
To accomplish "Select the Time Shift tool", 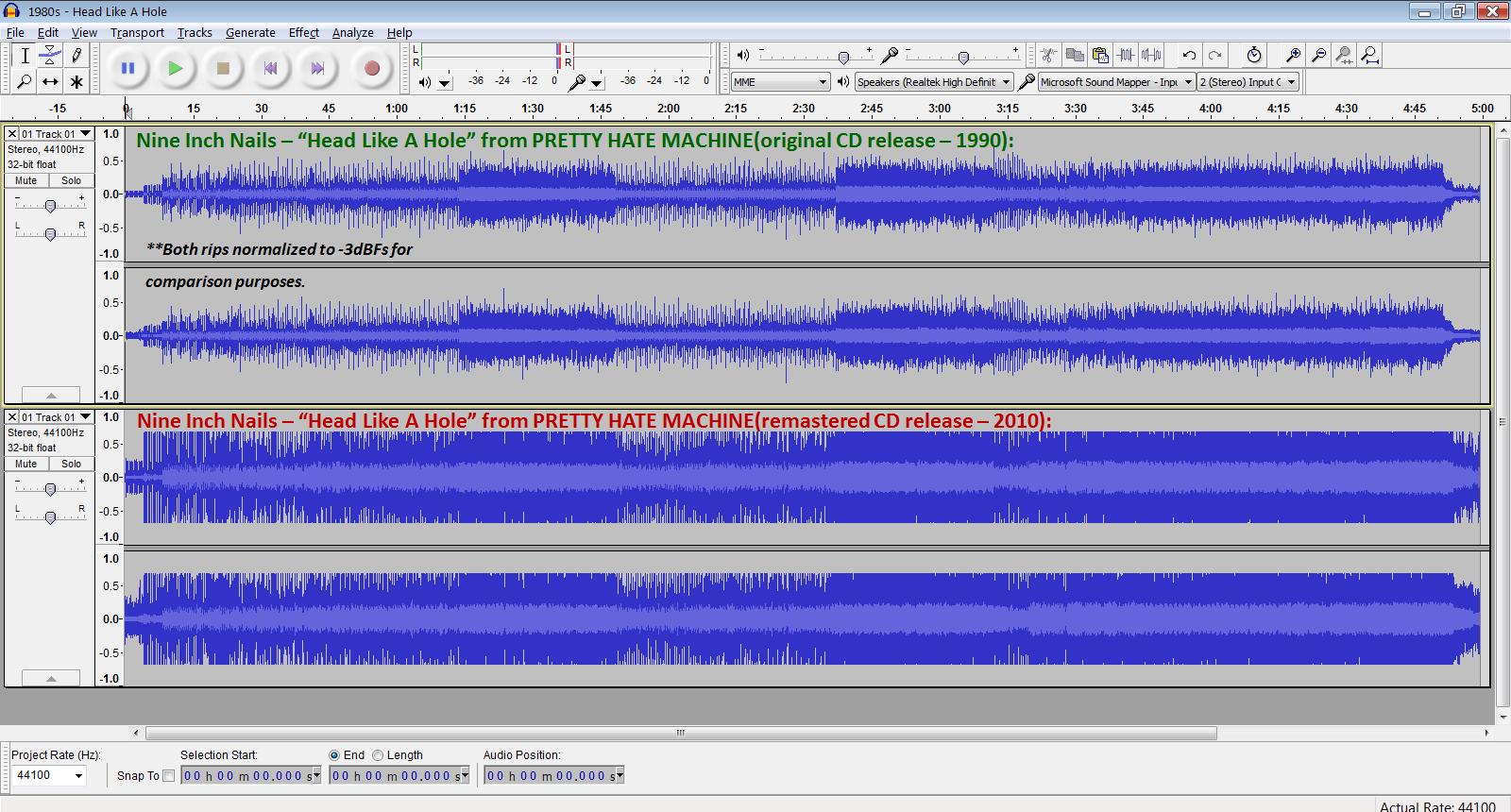I will pos(50,82).
